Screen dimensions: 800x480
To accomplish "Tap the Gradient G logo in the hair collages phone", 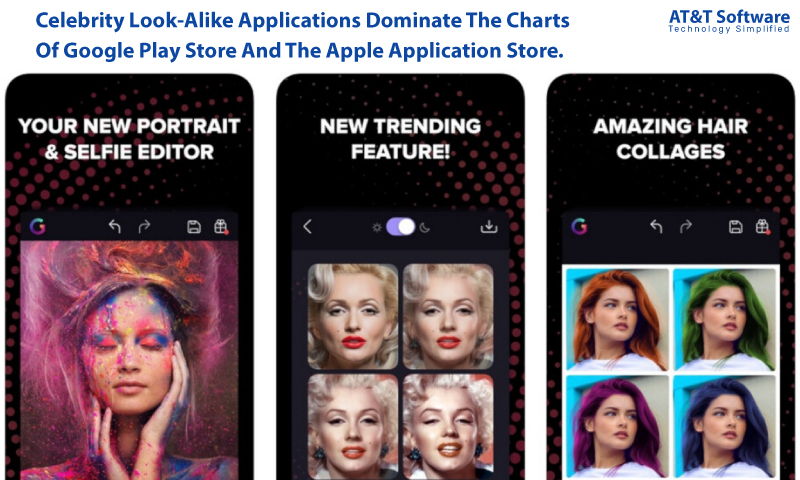I will (579, 226).
